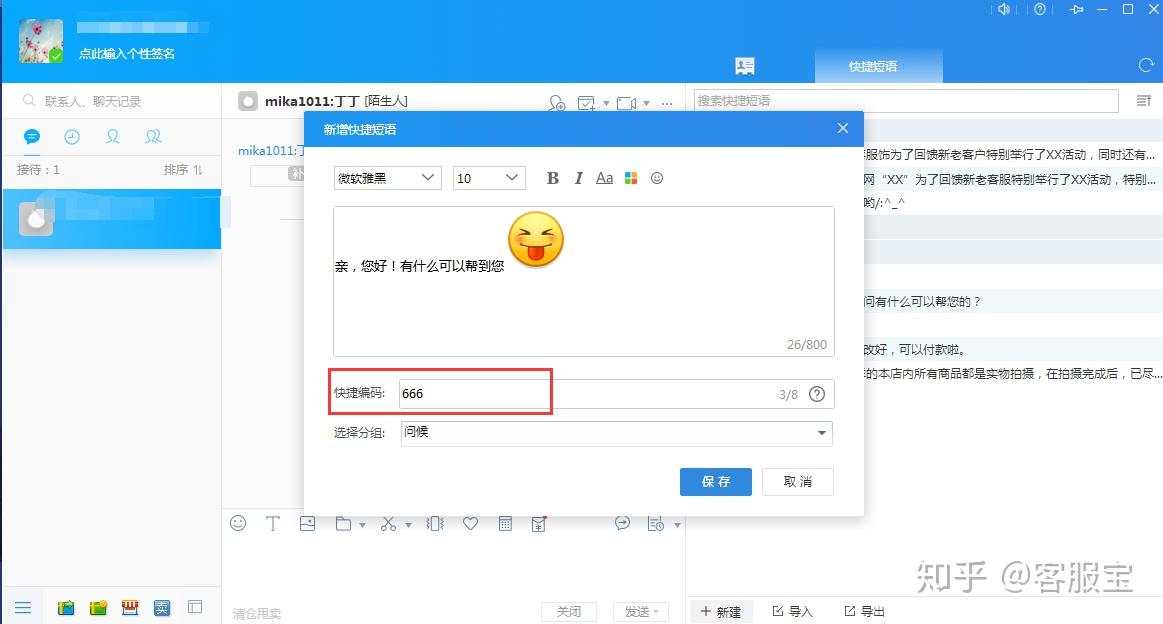Image resolution: width=1163 pixels, height=624 pixels.
Task: Open the font color picker
Action: click(631, 178)
